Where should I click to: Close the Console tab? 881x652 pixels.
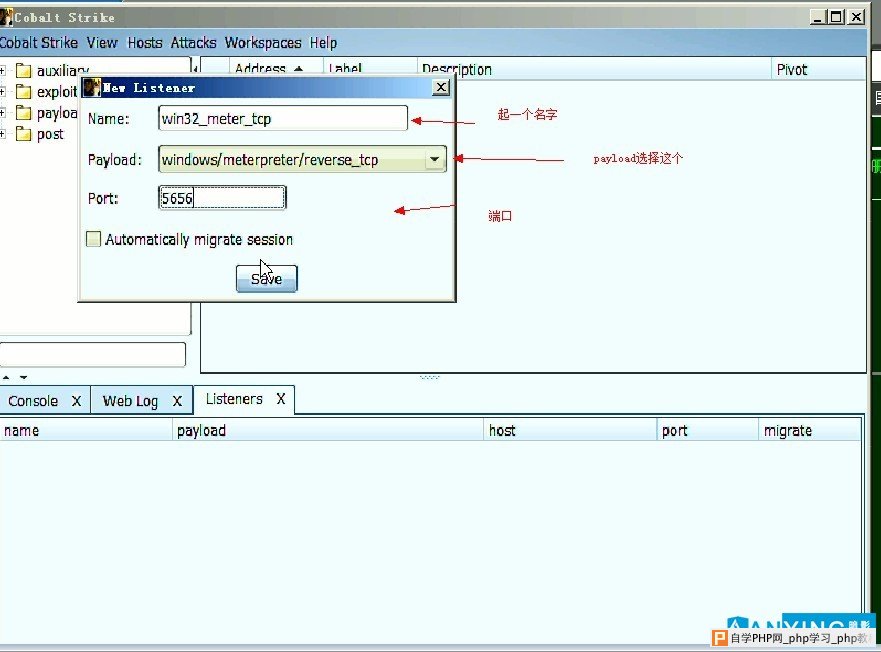click(x=76, y=401)
